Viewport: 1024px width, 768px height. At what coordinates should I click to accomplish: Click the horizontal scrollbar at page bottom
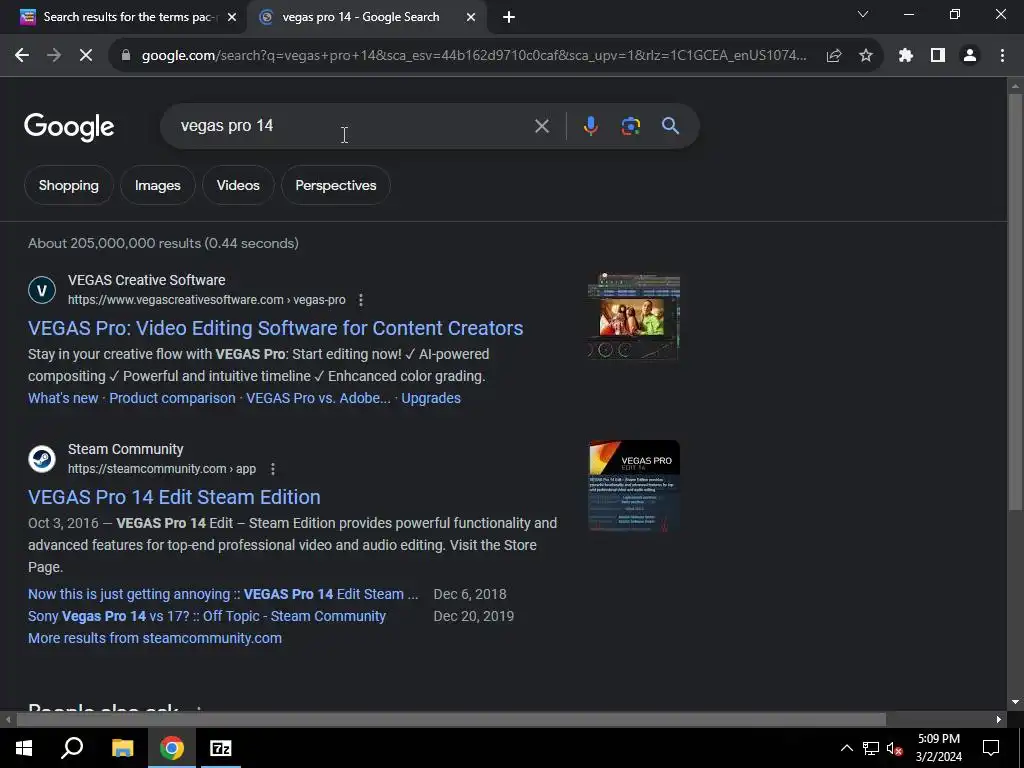pos(451,720)
